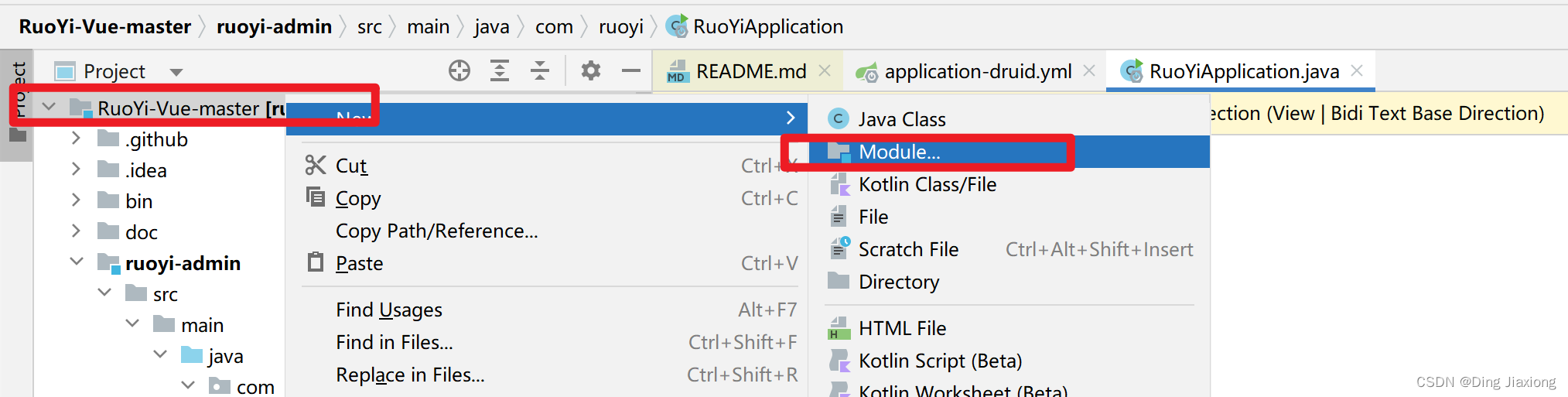Expand the bin folder
This screenshot has width=1568, height=397.
point(76,200)
